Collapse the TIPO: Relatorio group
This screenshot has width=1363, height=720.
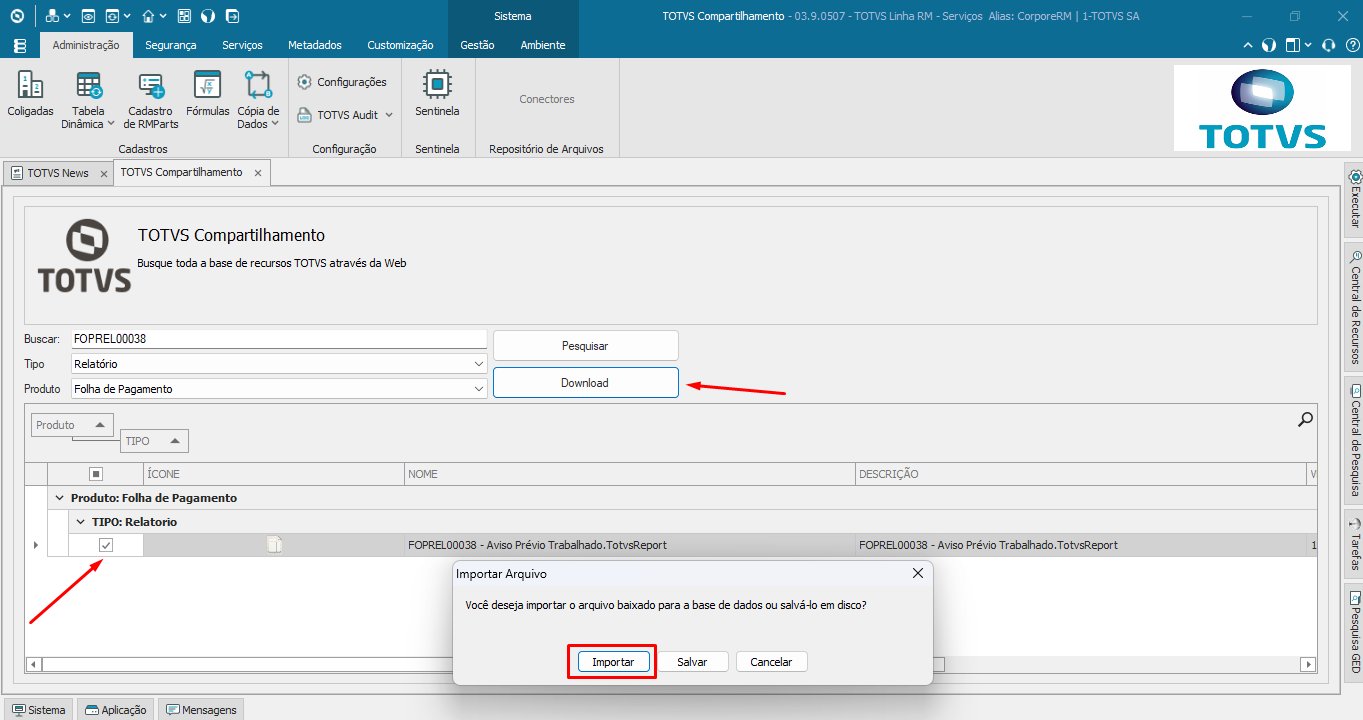coord(81,522)
